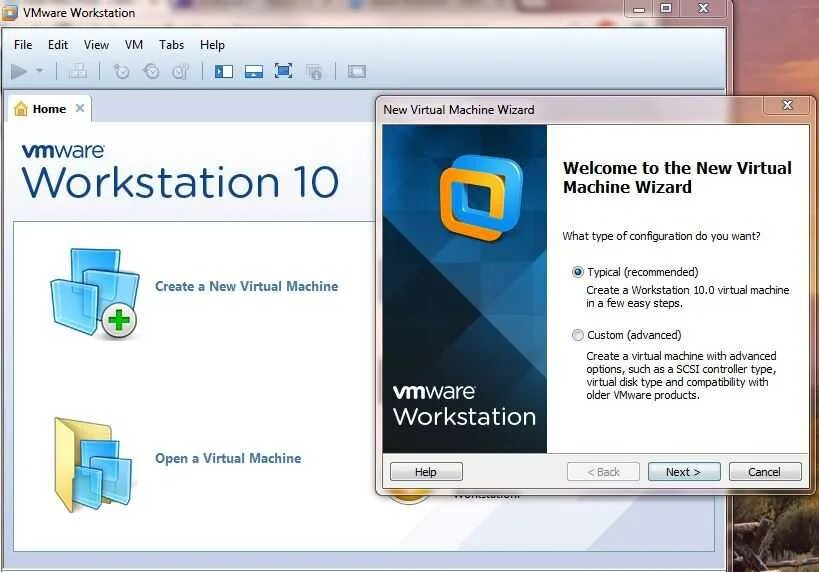Click the console view toolbar icon
The height and width of the screenshot is (572, 819).
pyautogui.click(x=357, y=71)
